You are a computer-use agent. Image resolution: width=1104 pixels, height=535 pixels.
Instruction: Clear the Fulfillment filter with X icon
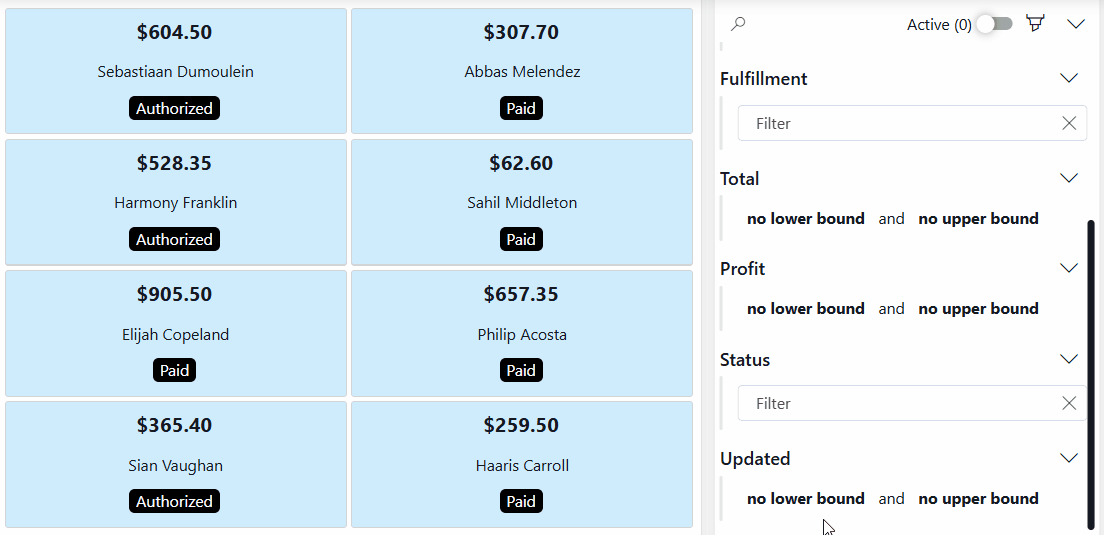(1069, 123)
